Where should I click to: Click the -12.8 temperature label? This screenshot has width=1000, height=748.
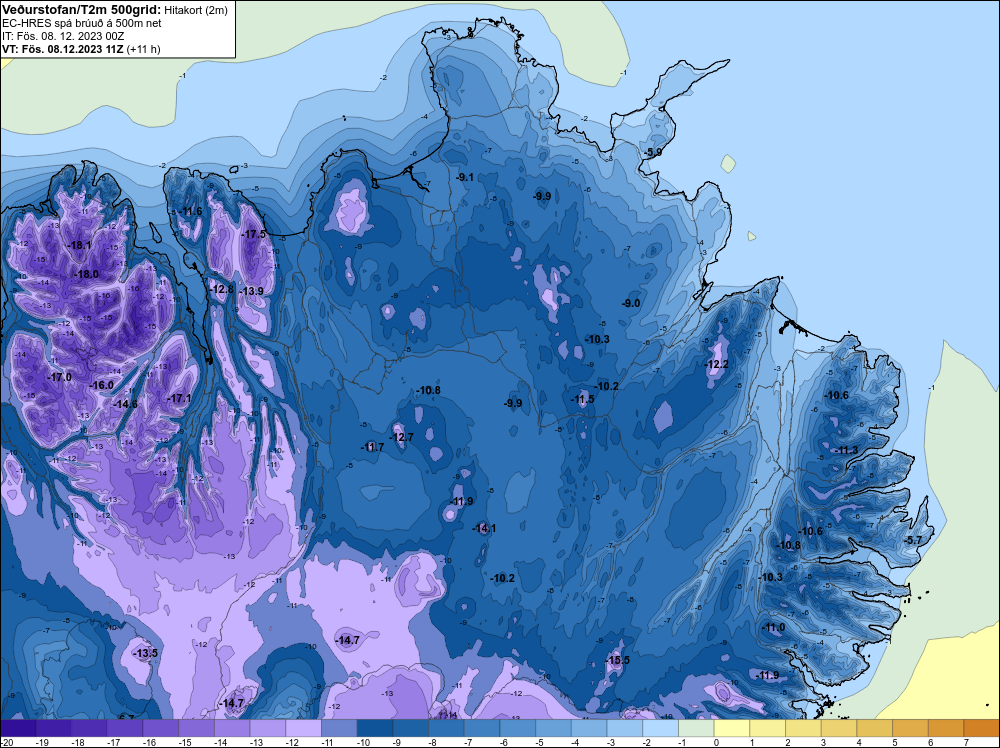[x=222, y=289]
